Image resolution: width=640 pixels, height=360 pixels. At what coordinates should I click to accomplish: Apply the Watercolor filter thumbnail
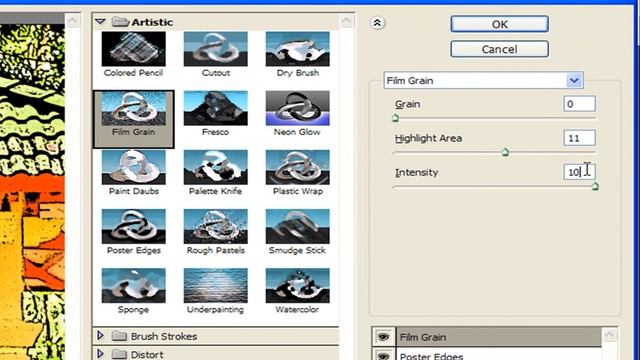tap(298, 286)
